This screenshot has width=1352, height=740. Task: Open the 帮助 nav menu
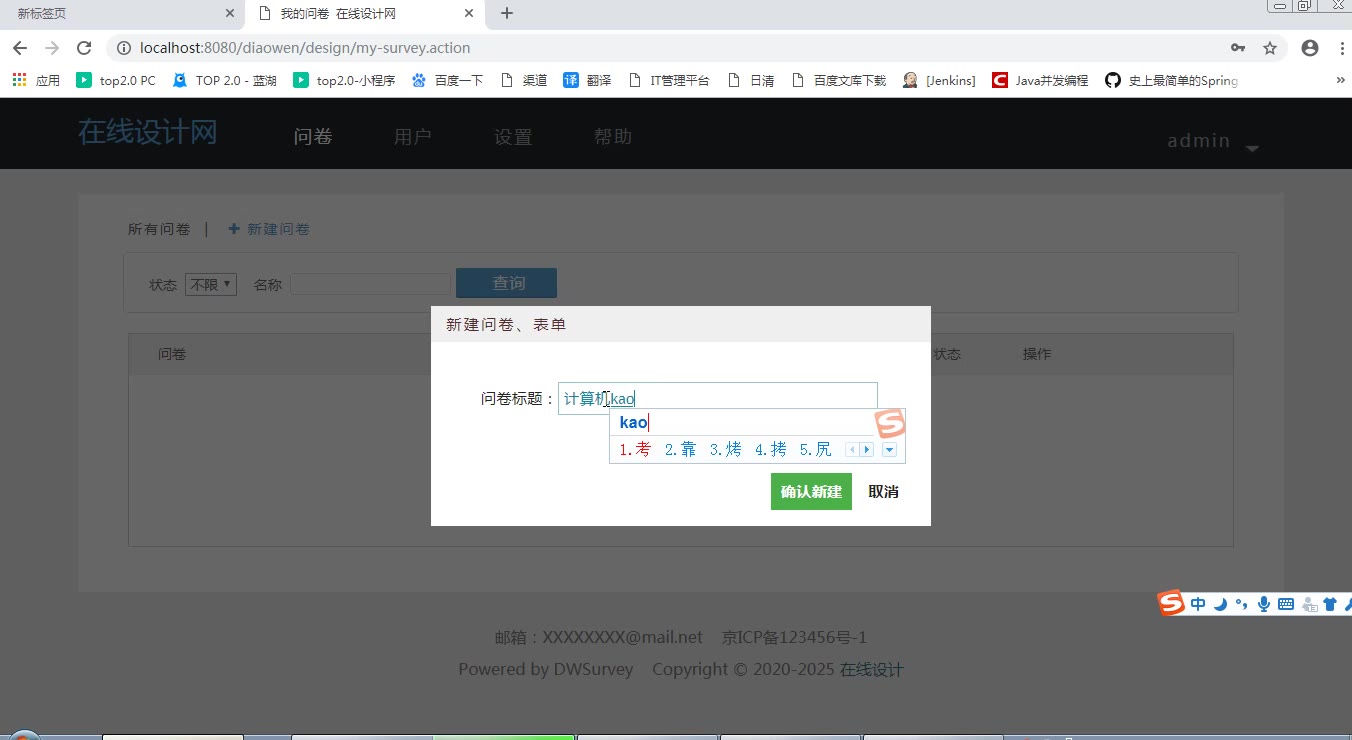pos(613,137)
